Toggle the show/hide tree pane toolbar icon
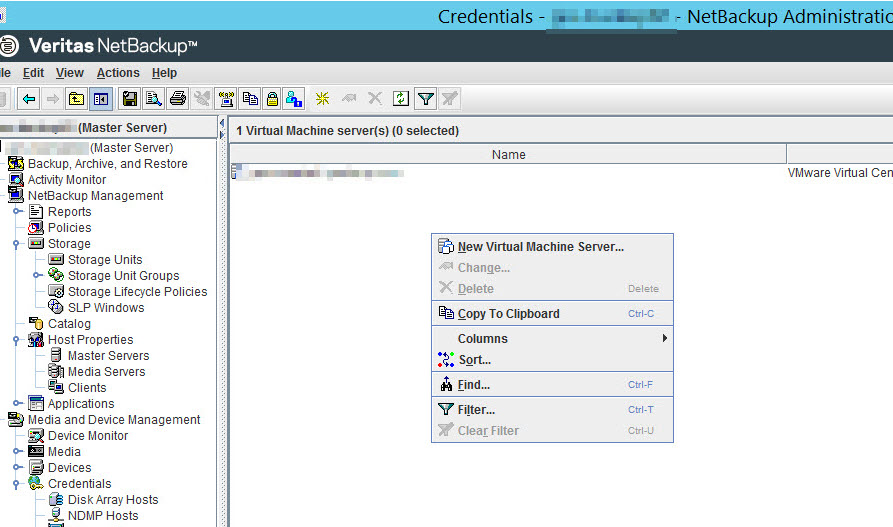Image resolution: width=893 pixels, height=527 pixels. click(101, 99)
